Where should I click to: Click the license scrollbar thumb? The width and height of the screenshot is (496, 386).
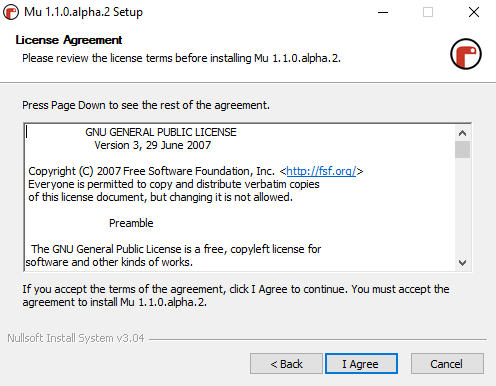click(x=462, y=149)
